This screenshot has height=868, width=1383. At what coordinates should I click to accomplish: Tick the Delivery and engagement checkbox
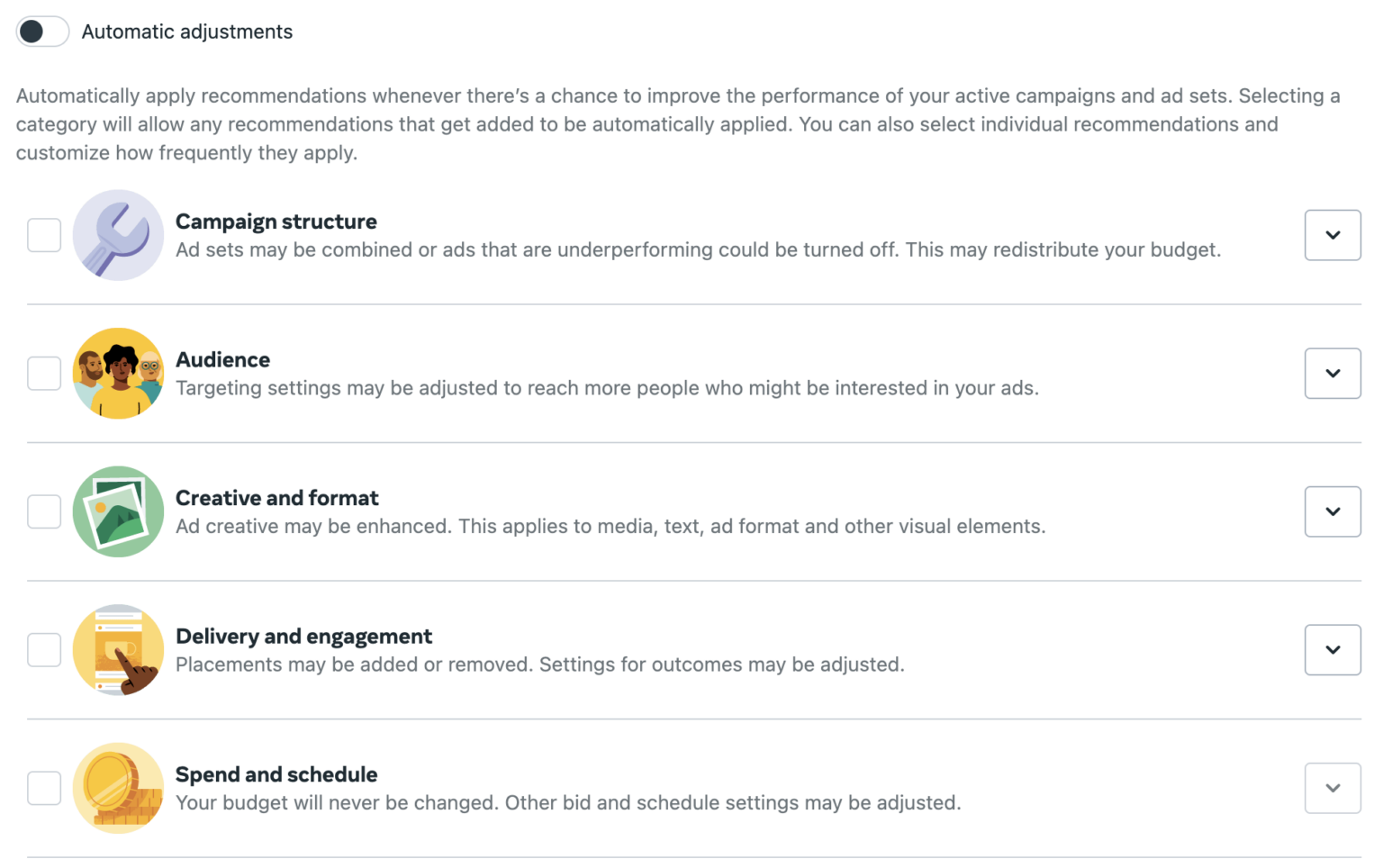[44, 650]
